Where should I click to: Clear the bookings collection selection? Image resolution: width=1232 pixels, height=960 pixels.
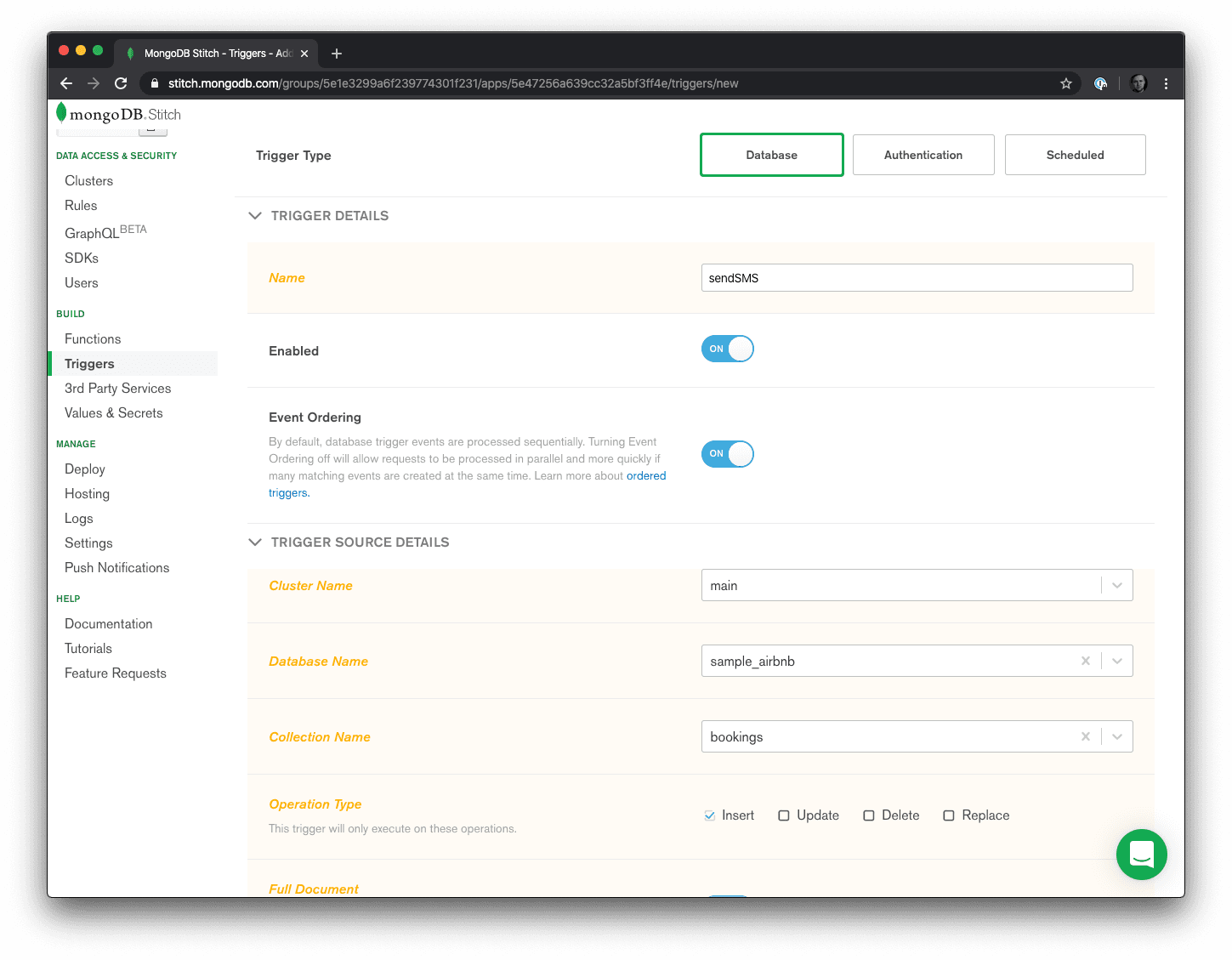point(1085,736)
